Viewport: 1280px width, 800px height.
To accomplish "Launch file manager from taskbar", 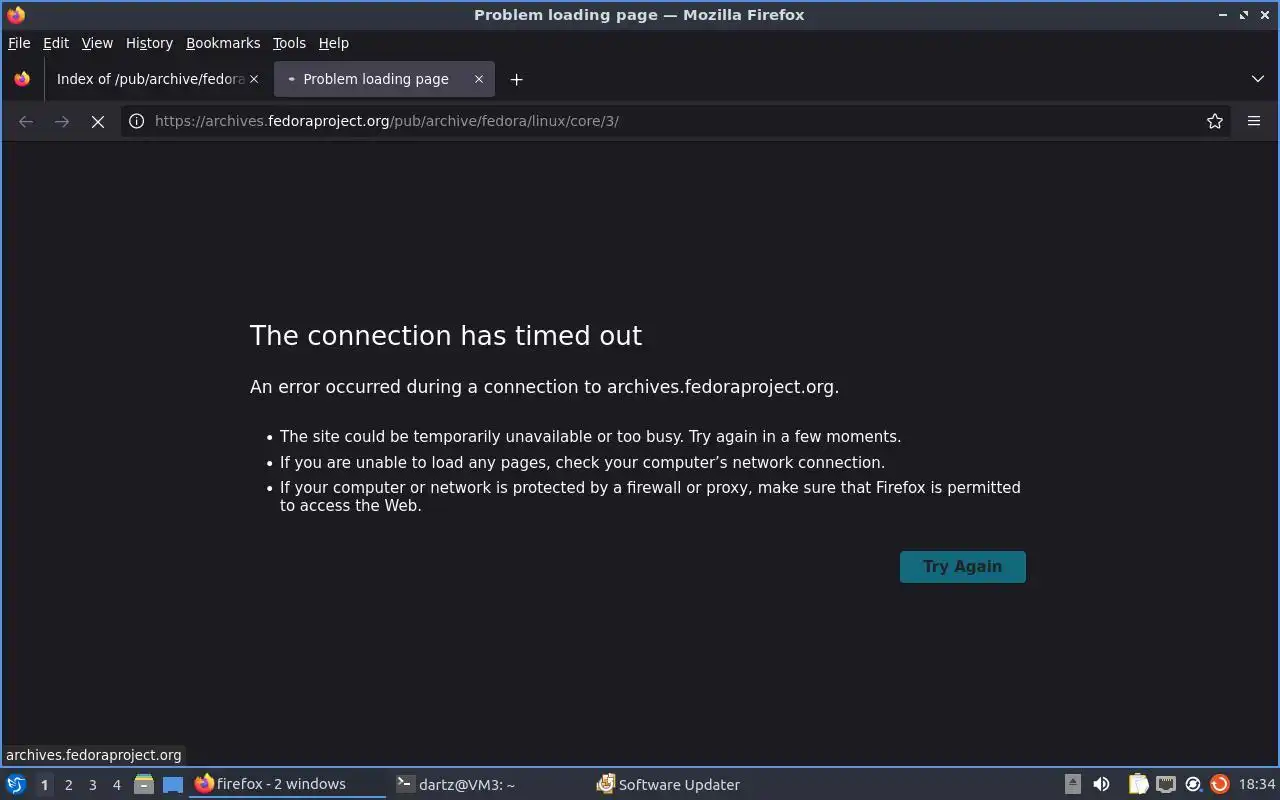I will pyautogui.click(x=144, y=784).
